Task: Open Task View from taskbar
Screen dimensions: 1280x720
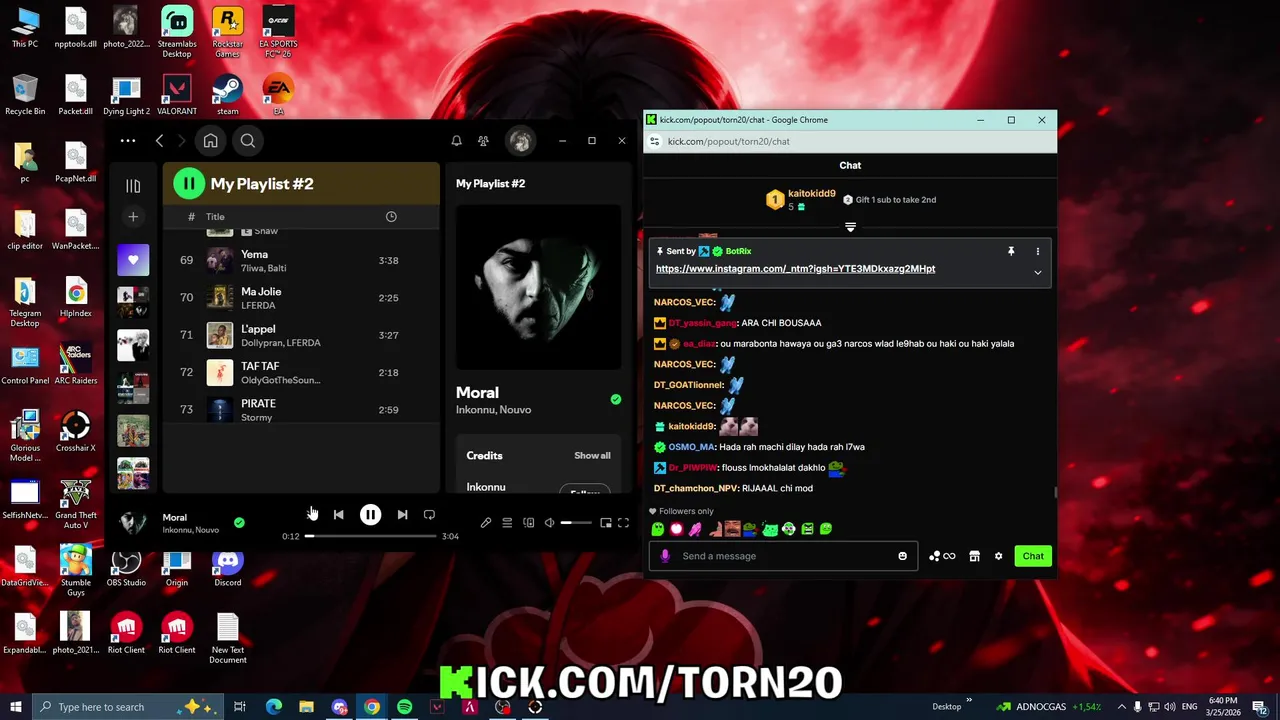Action: point(240,707)
